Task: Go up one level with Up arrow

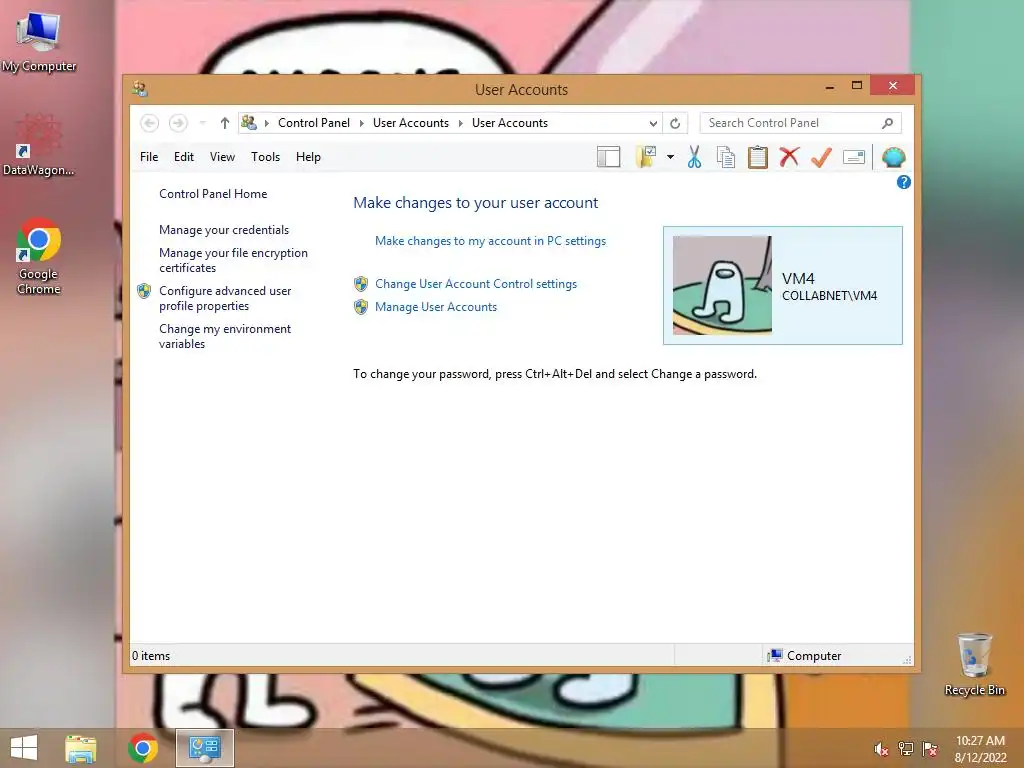Action: pos(225,123)
